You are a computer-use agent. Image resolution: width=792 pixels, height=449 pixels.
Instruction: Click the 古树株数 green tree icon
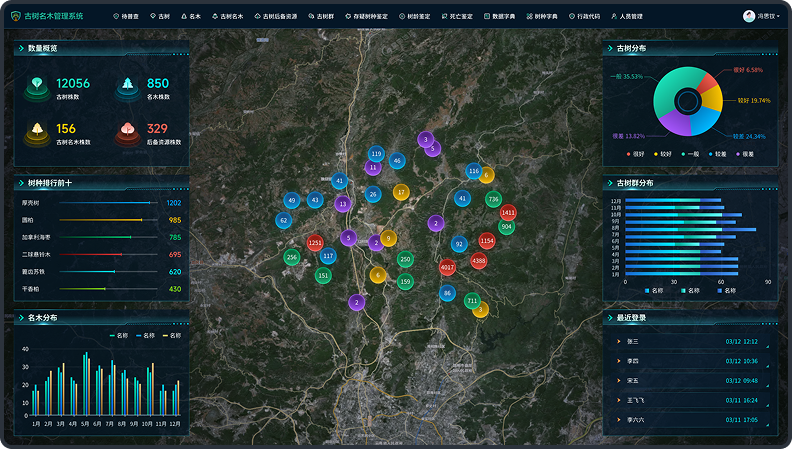37,87
